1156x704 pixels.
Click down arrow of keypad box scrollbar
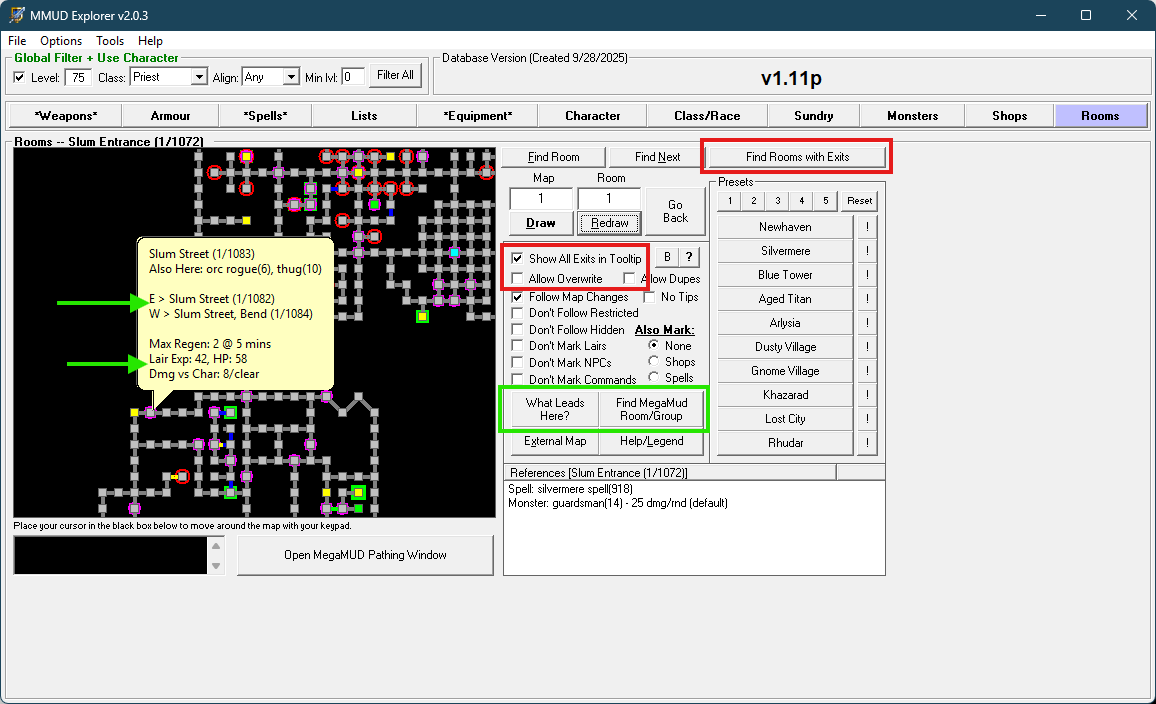pos(217,566)
